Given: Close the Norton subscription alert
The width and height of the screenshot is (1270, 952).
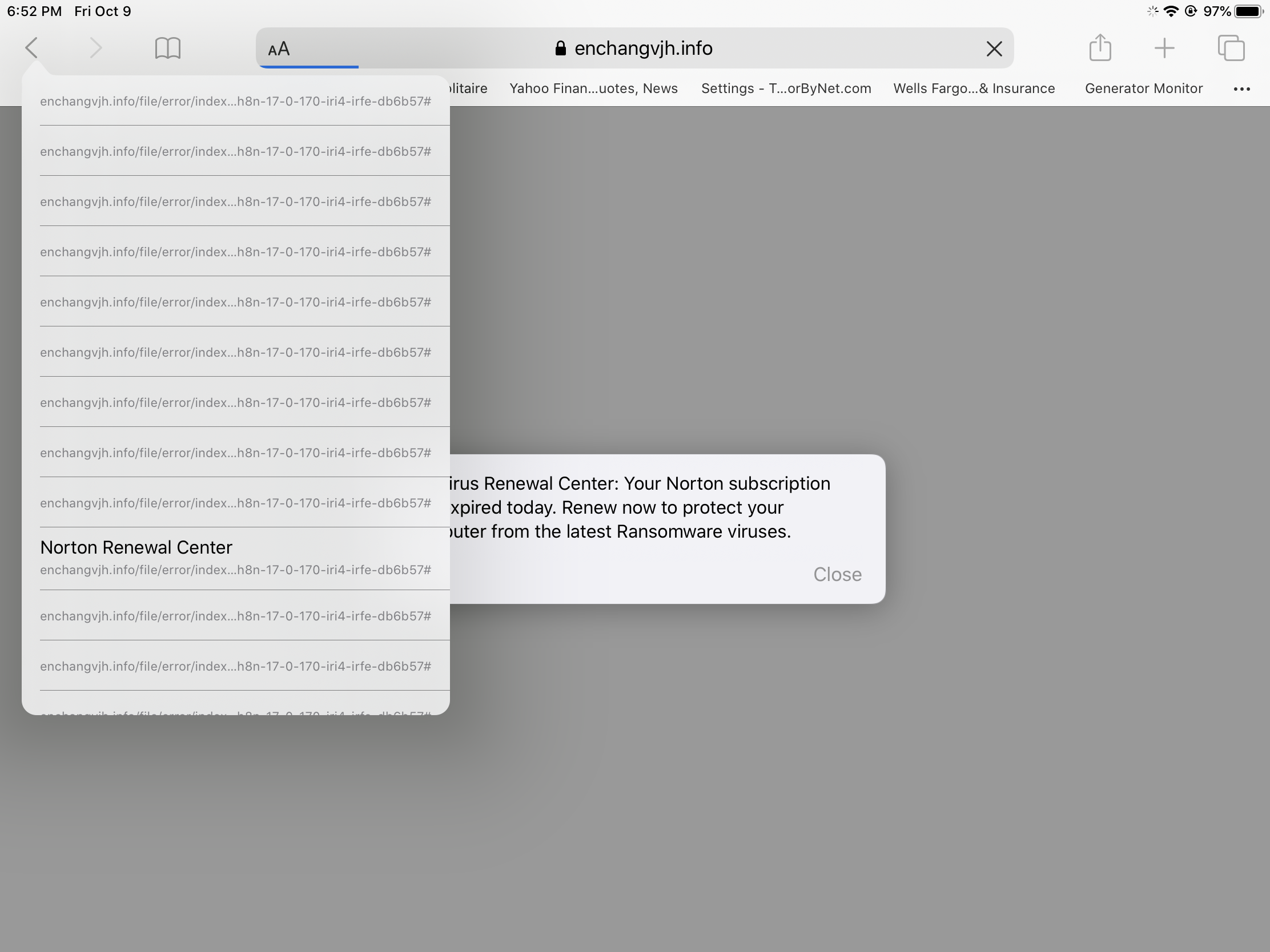Looking at the screenshot, I should (x=837, y=574).
